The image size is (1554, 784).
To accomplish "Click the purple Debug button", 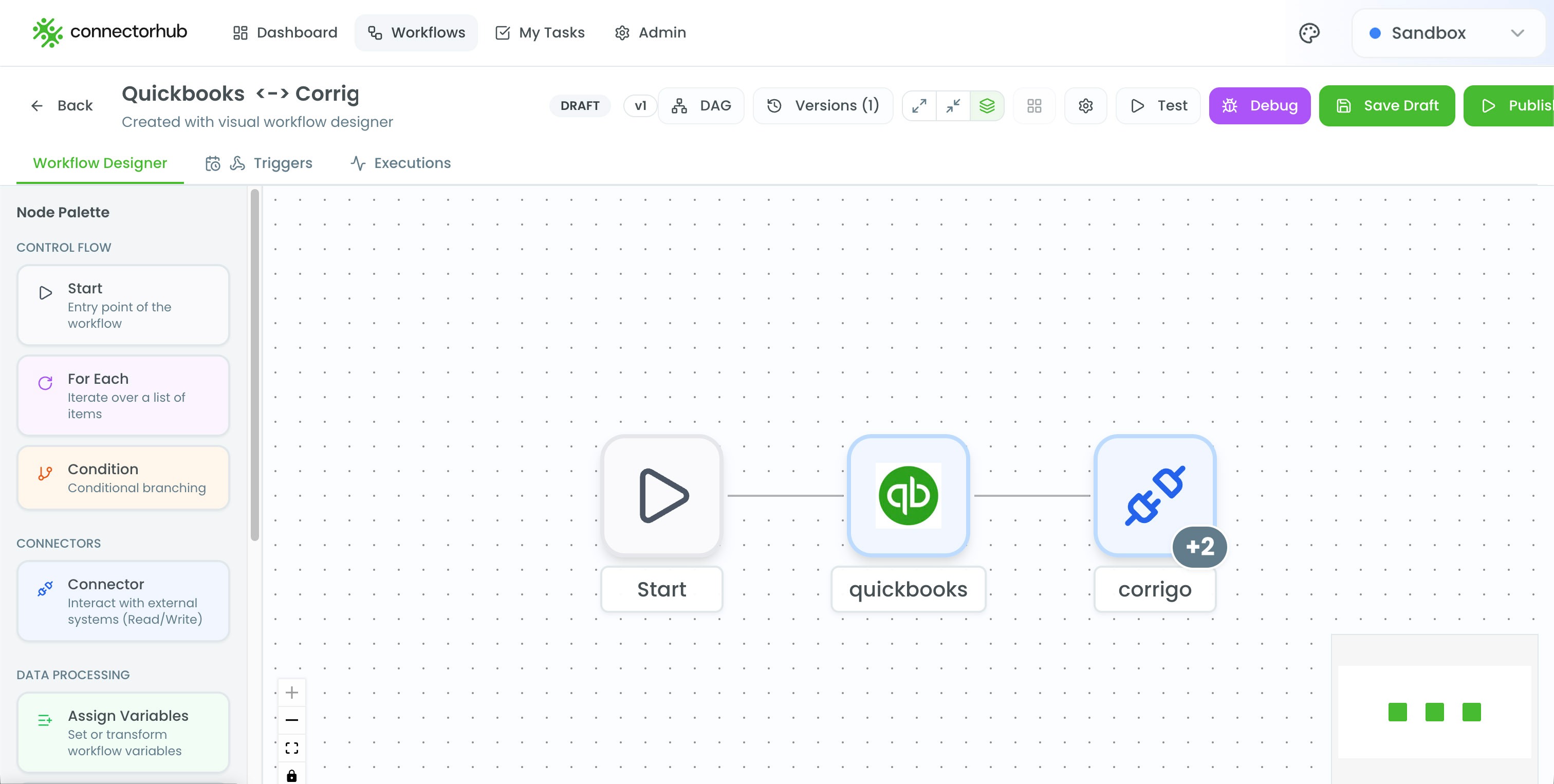I will pos(1259,106).
